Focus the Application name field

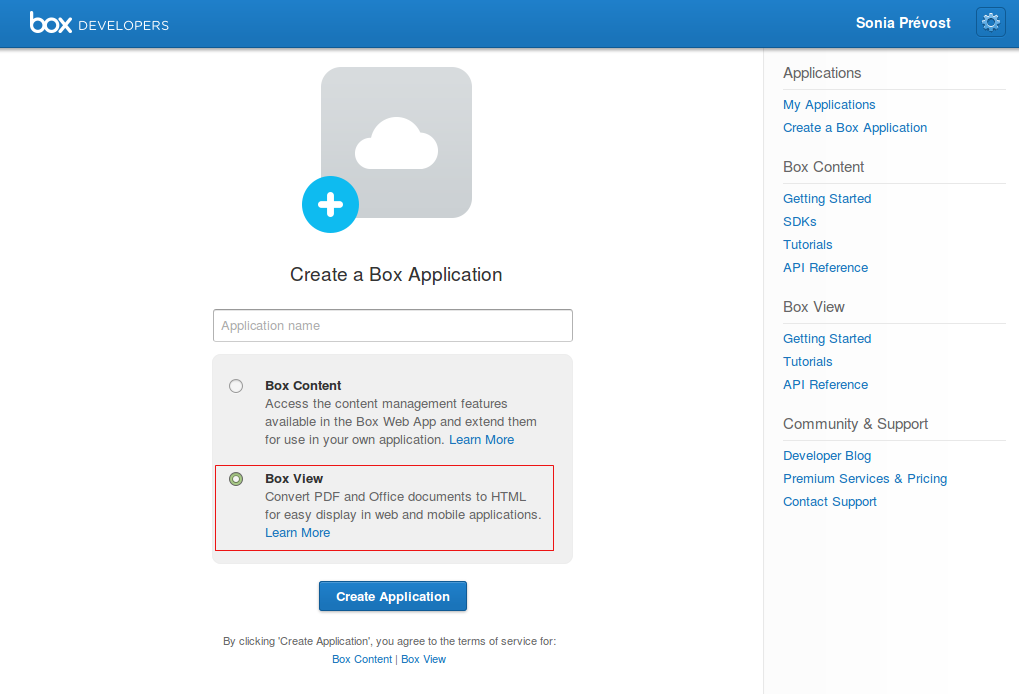[393, 326]
